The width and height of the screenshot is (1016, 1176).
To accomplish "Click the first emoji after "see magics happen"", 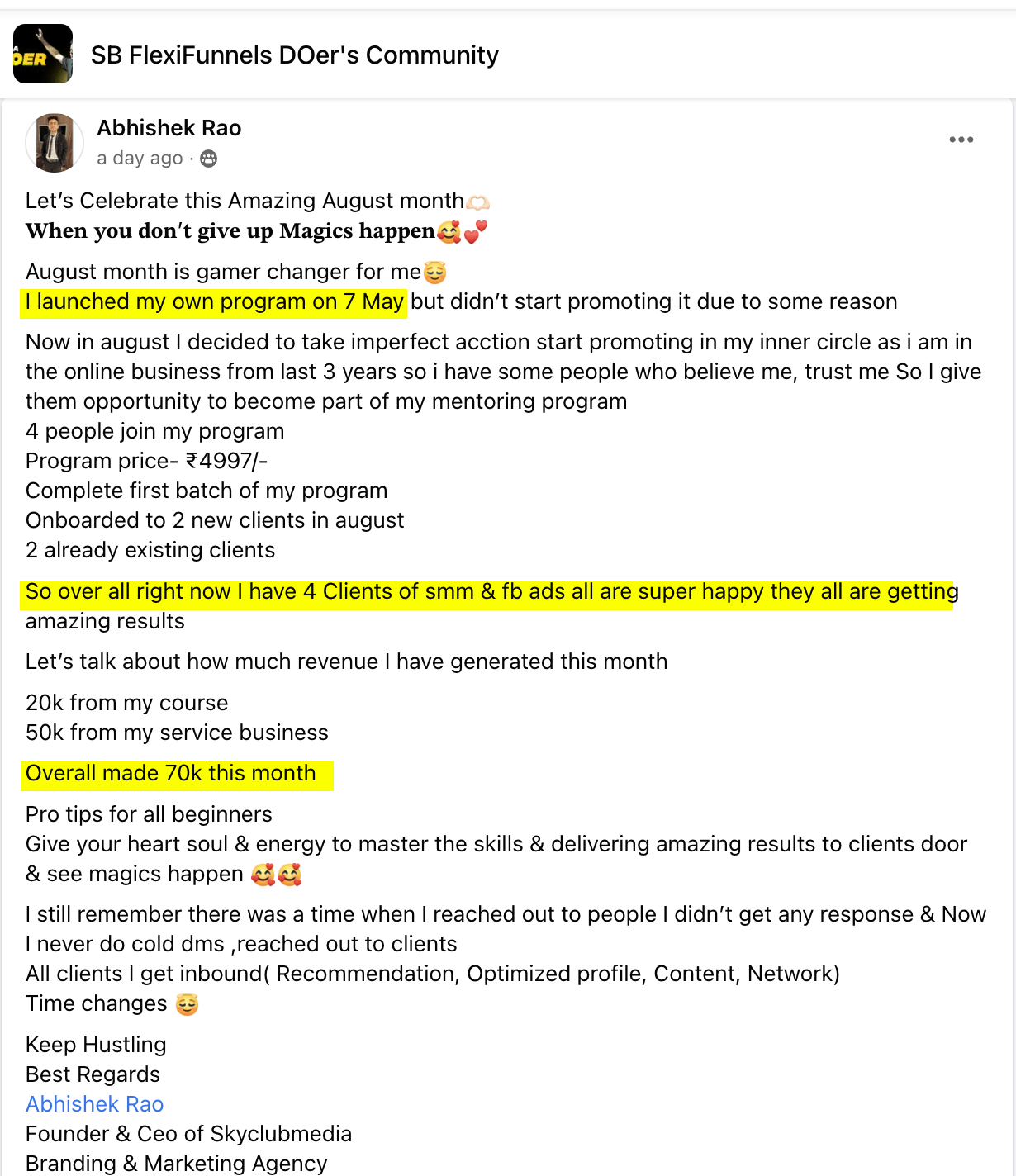I will pyautogui.click(x=263, y=875).
